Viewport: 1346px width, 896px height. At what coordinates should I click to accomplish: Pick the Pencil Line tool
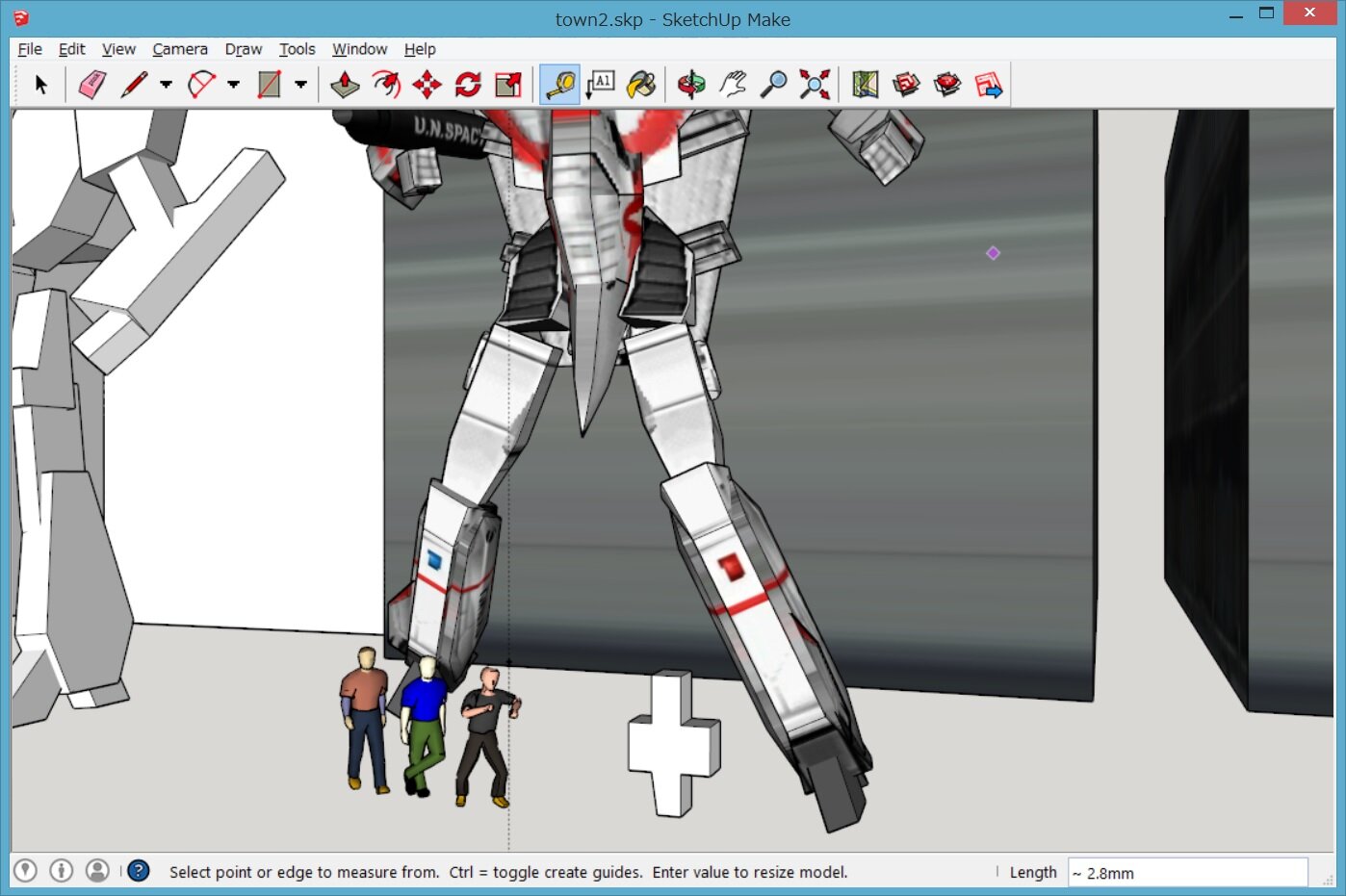click(135, 85)
